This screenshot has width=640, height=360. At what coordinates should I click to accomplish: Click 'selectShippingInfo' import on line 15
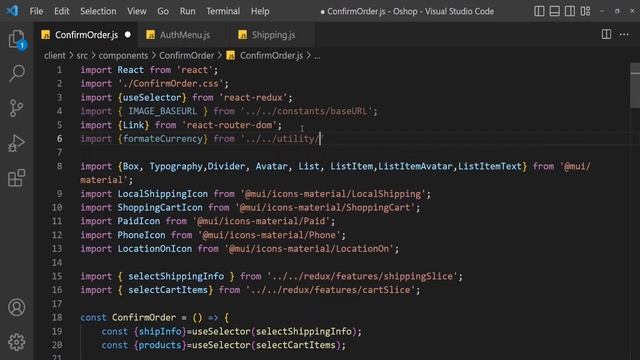coord(176,276)
